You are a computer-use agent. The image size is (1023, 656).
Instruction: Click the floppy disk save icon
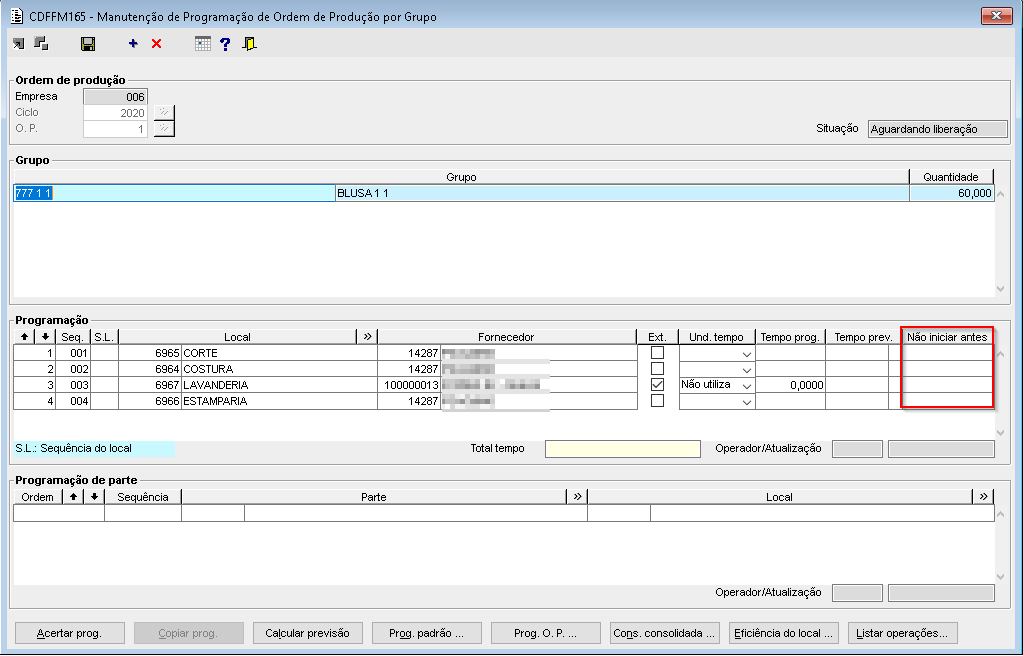(88, 44)
